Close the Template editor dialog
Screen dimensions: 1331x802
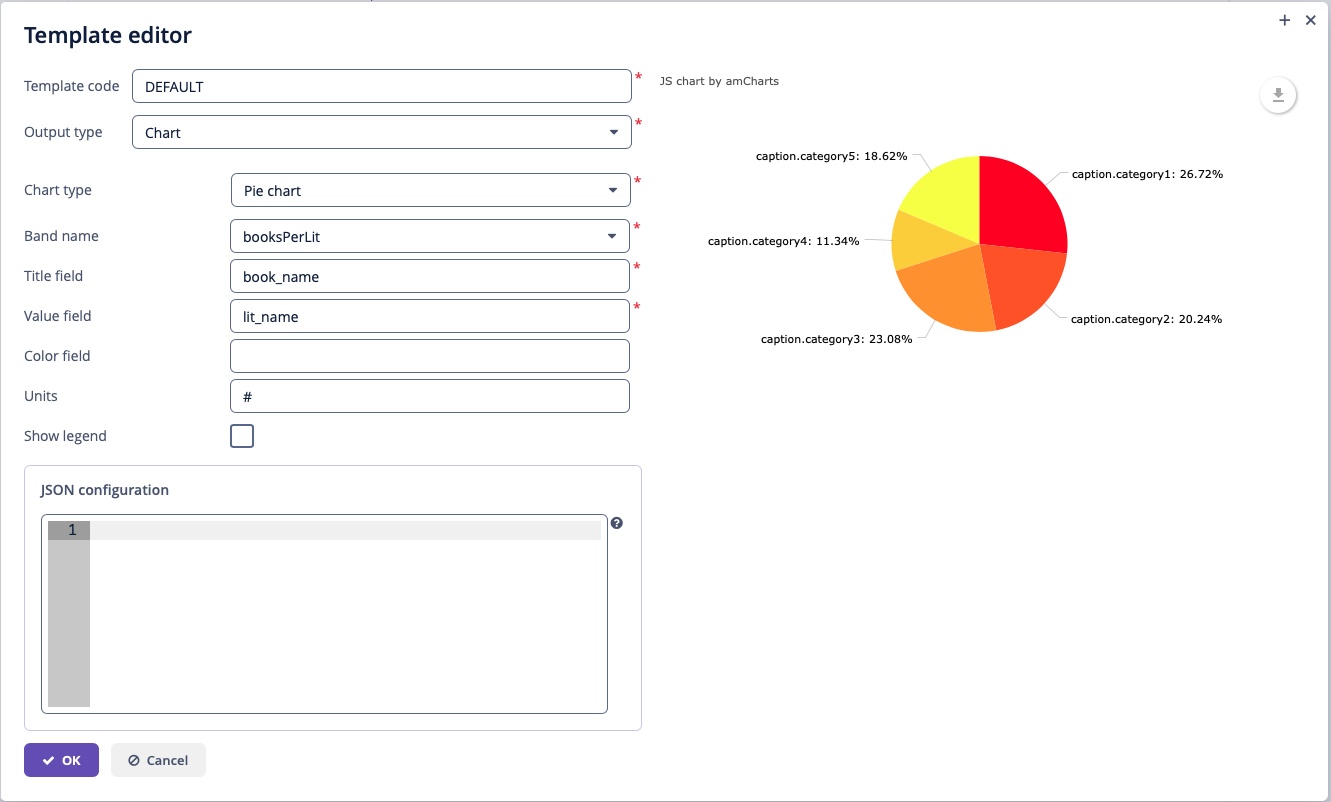click(1311, 20)
